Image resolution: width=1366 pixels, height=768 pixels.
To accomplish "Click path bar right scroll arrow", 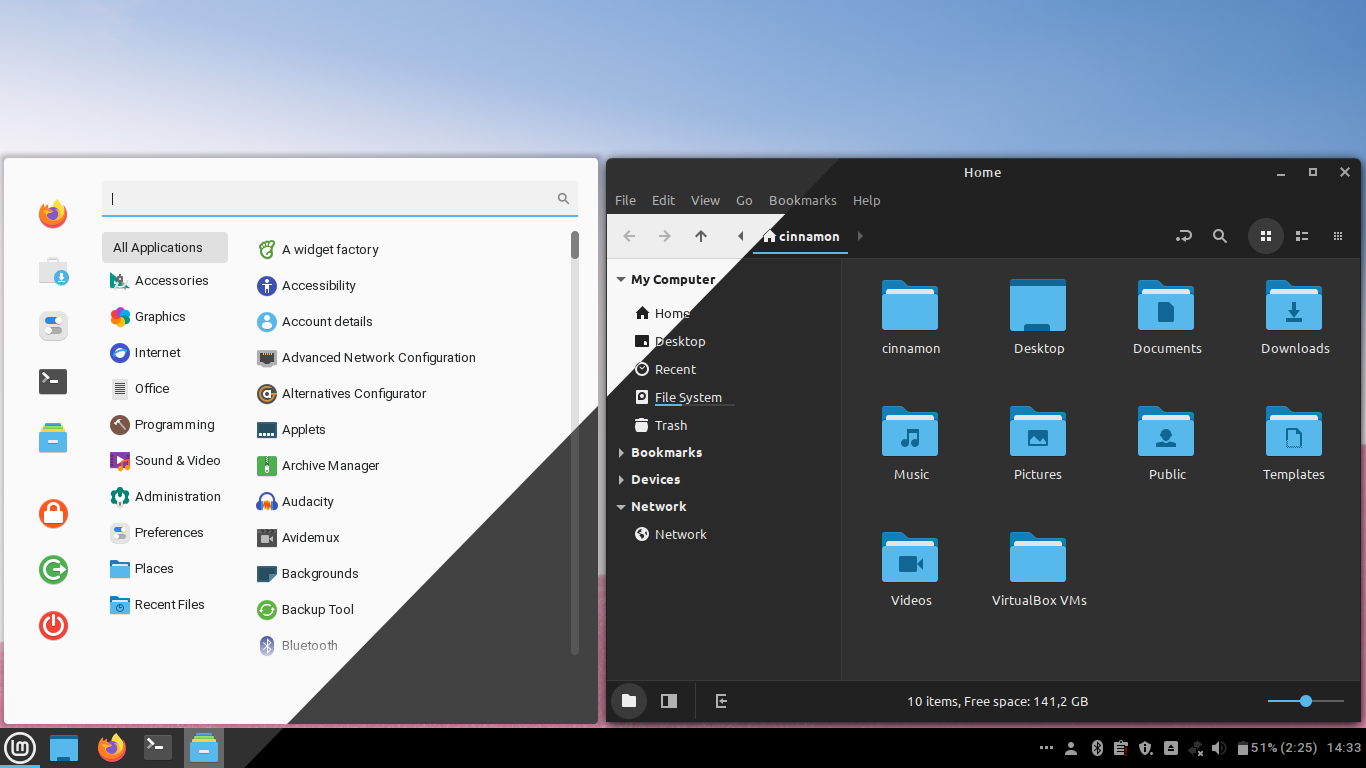I will (860, 236).
